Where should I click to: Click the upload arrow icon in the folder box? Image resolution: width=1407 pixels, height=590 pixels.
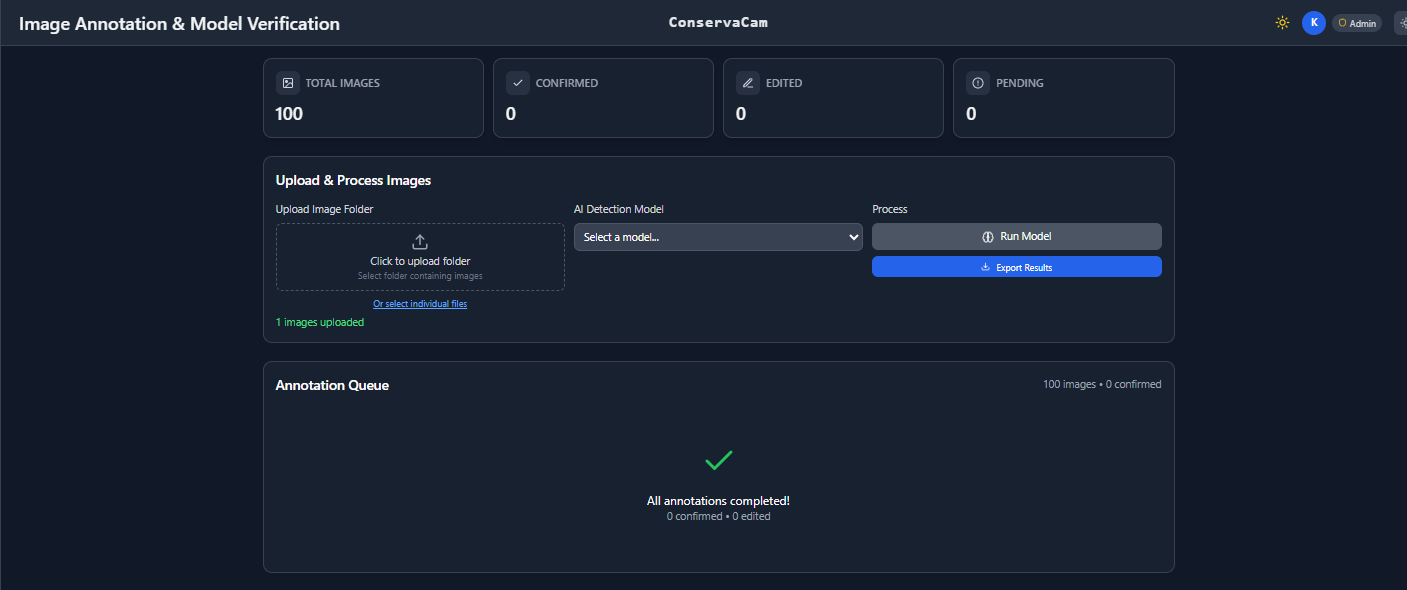(x=419, y=241)
